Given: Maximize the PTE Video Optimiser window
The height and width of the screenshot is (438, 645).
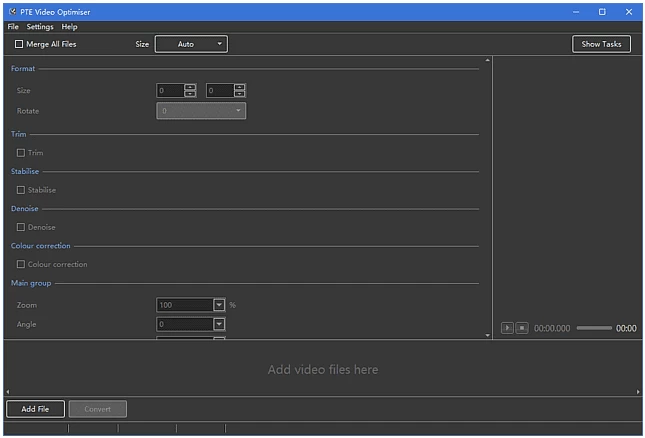Looking at the screenshot, I should 602,11.
